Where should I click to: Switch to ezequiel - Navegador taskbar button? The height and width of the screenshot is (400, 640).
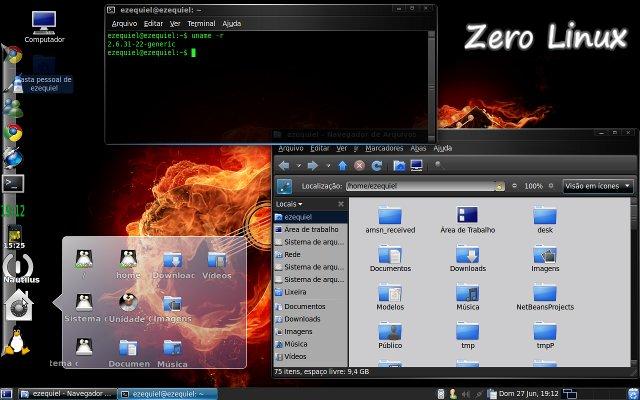point(68,394)
